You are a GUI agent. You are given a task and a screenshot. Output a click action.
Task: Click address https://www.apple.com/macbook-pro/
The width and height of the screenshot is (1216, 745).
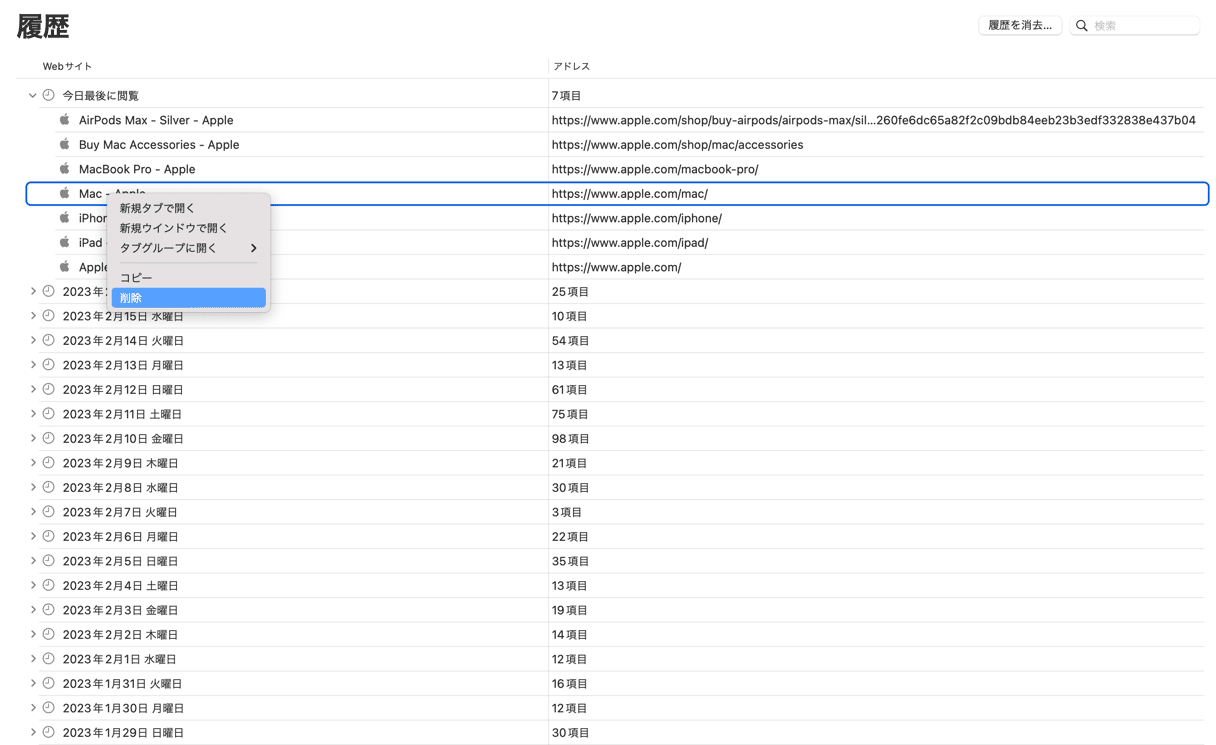click(x=655, y=169)
